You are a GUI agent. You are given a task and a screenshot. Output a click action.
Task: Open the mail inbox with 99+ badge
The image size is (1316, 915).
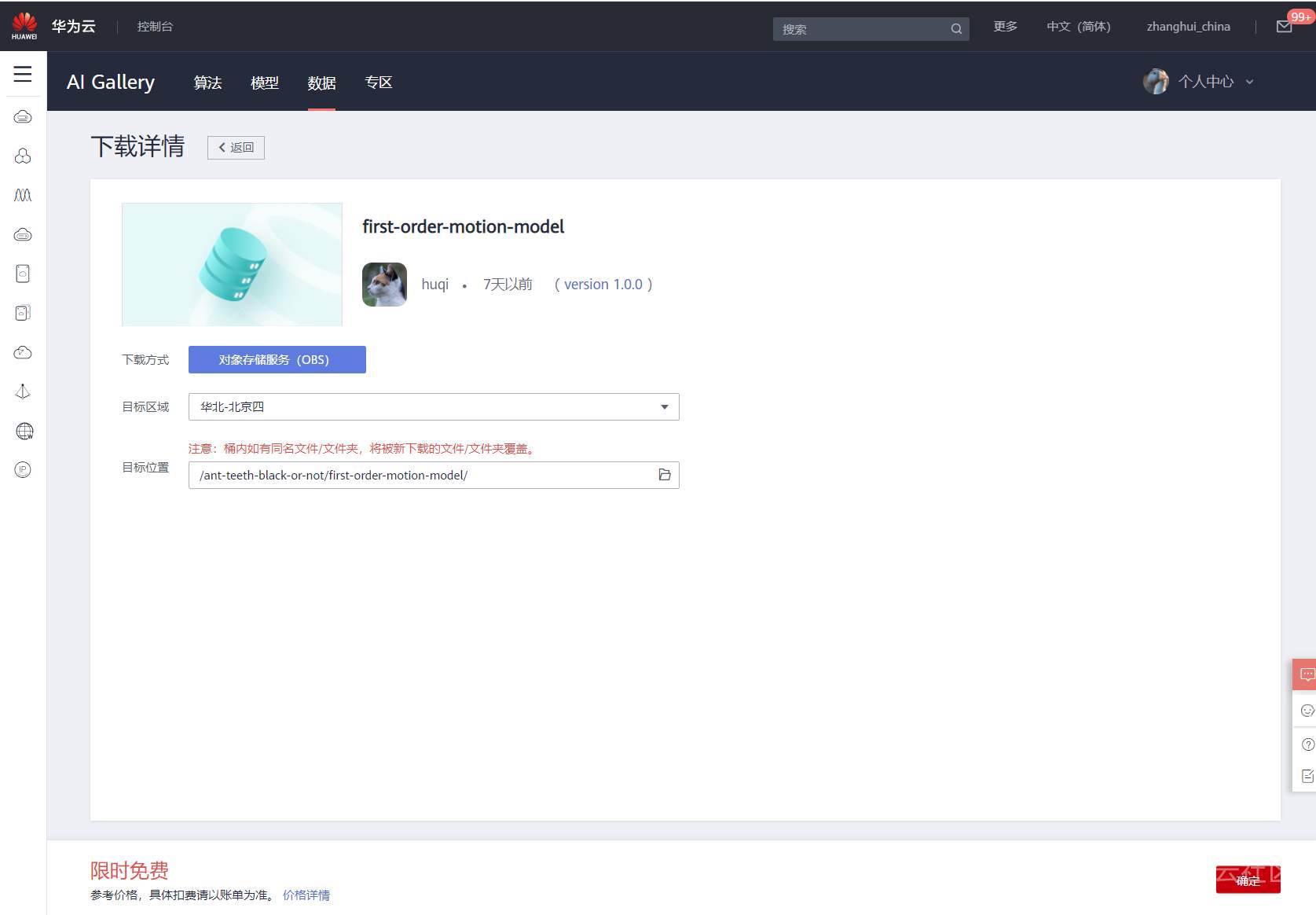1285,27
